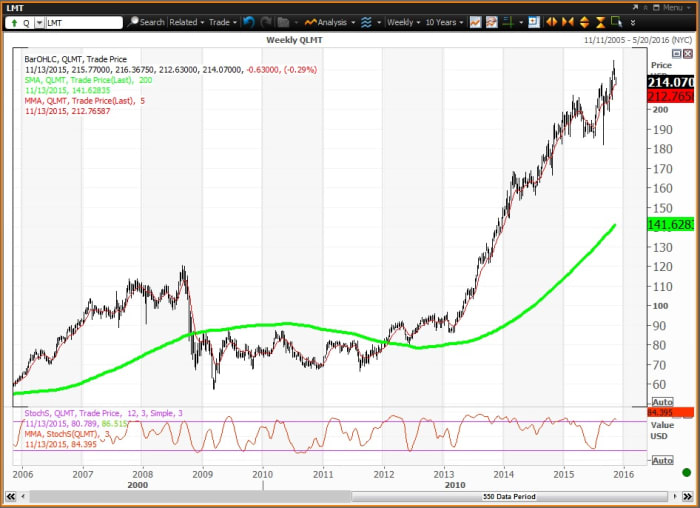This screenshot has height=508, width=700.
Task: Click the green 141.628 SMA value label
Action: tap(671, 224)
